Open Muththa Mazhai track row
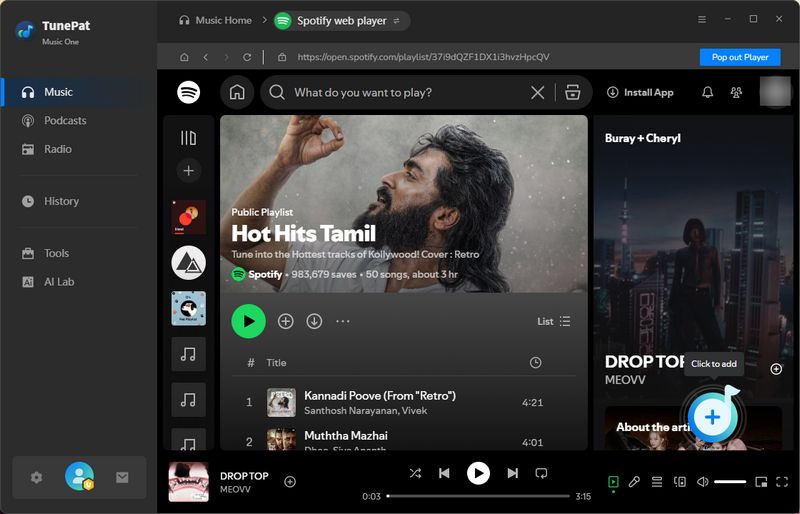 point(404,442)
